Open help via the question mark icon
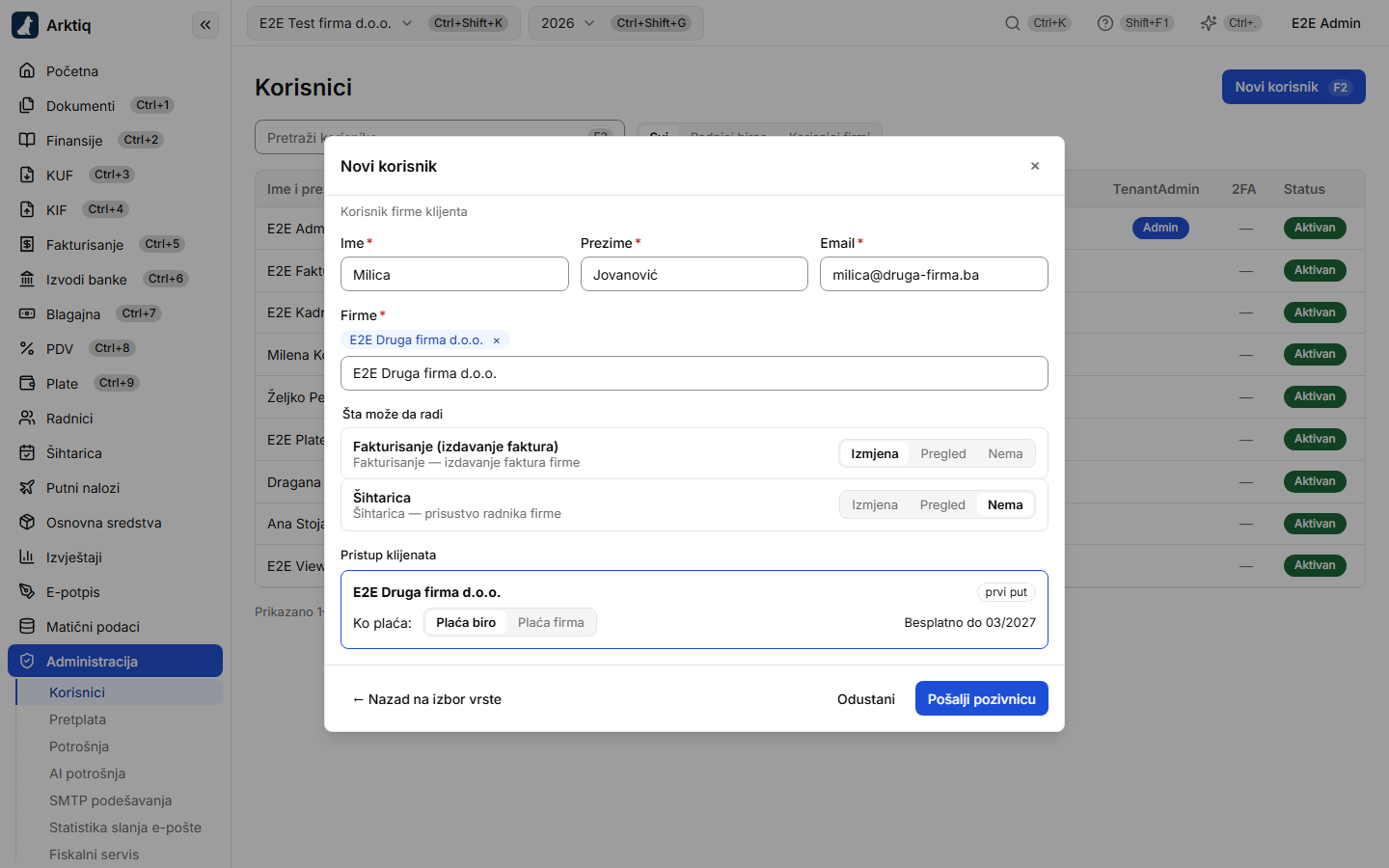 tap(1105, 23)
